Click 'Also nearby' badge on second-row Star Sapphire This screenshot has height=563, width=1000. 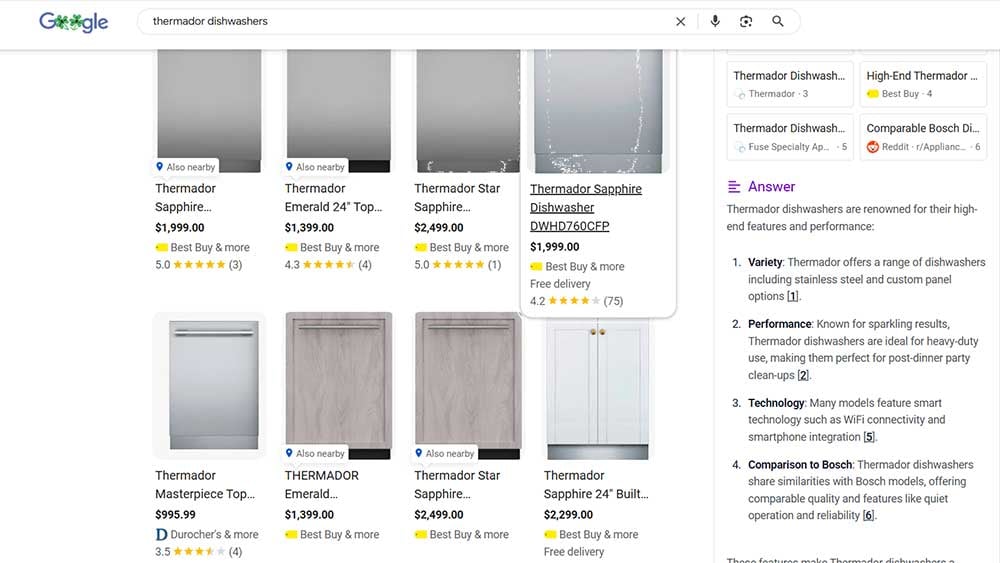[x=445, y=453]
